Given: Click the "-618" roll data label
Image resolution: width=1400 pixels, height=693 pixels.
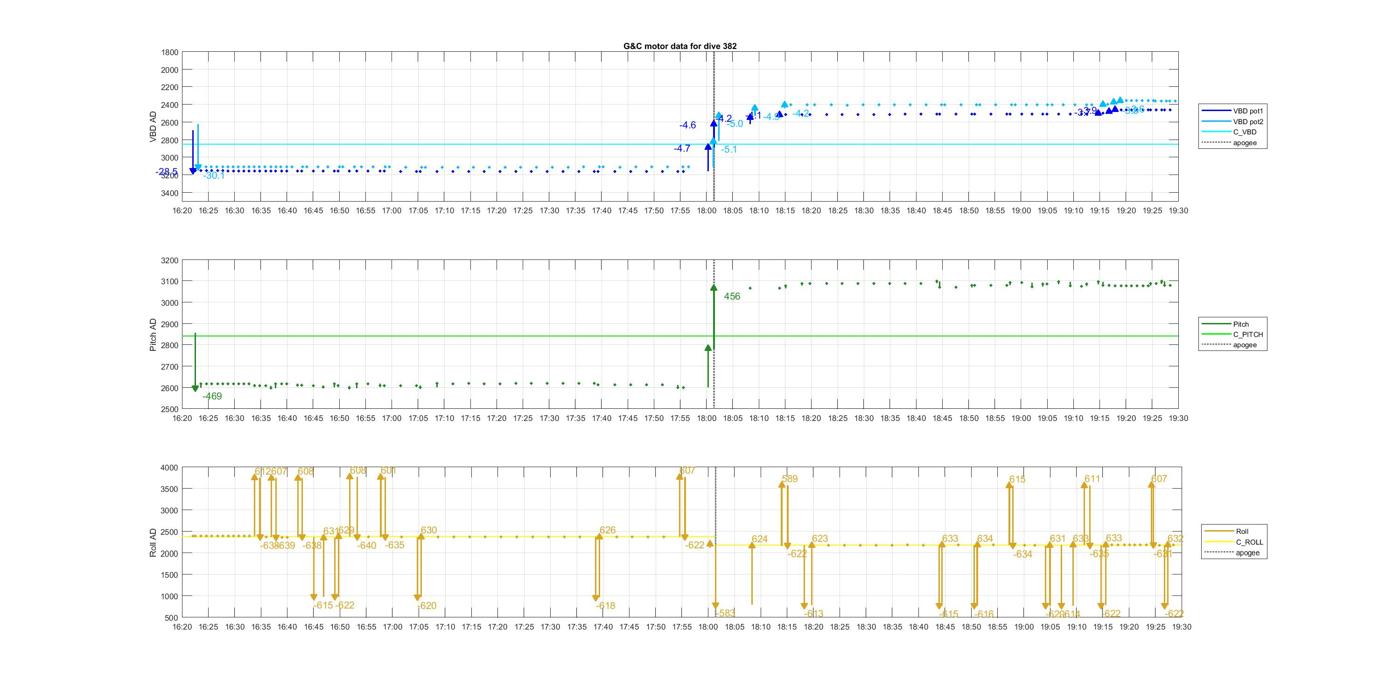Looking at the screenshot, I should tap(606, 606).
